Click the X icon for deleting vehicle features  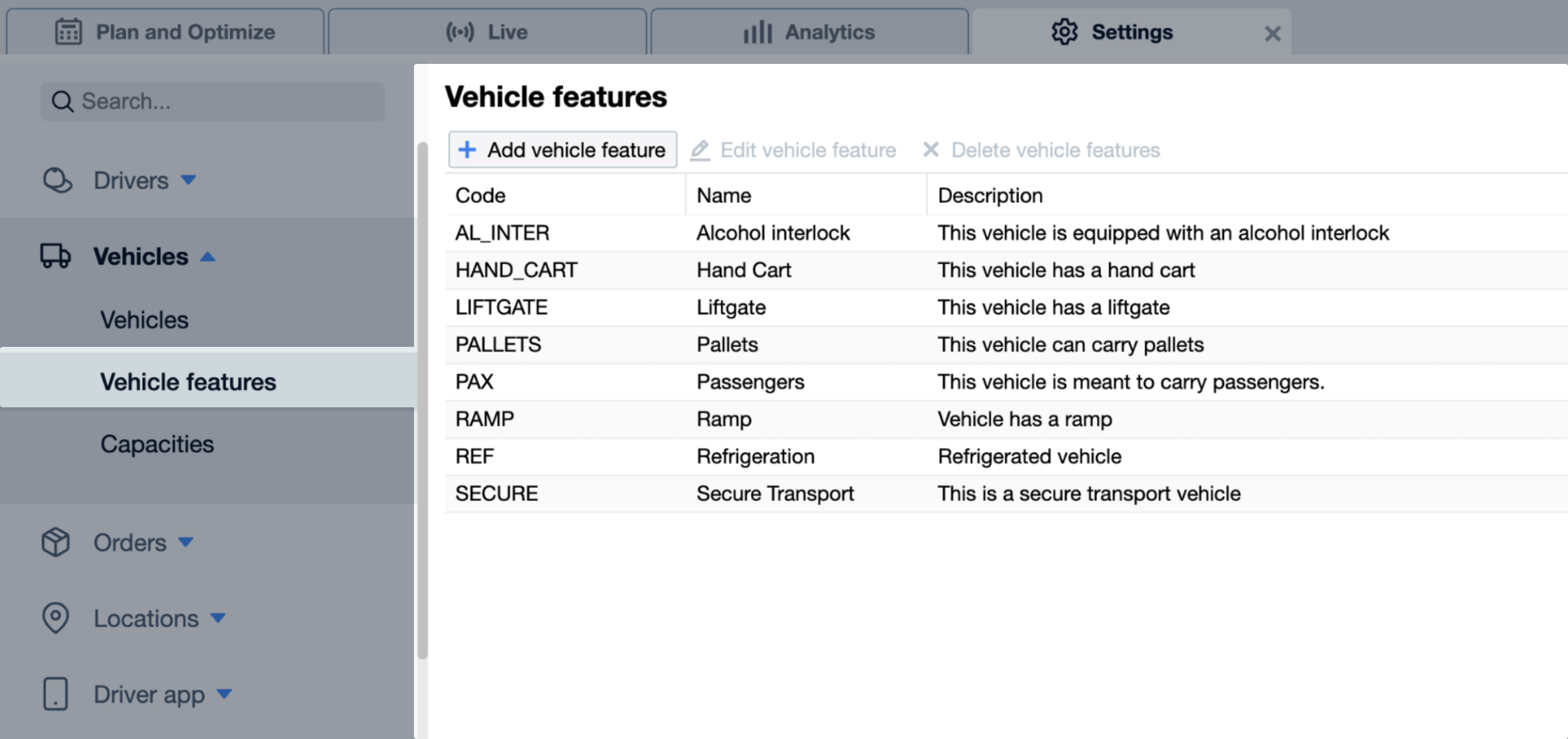tap(931, 150)
